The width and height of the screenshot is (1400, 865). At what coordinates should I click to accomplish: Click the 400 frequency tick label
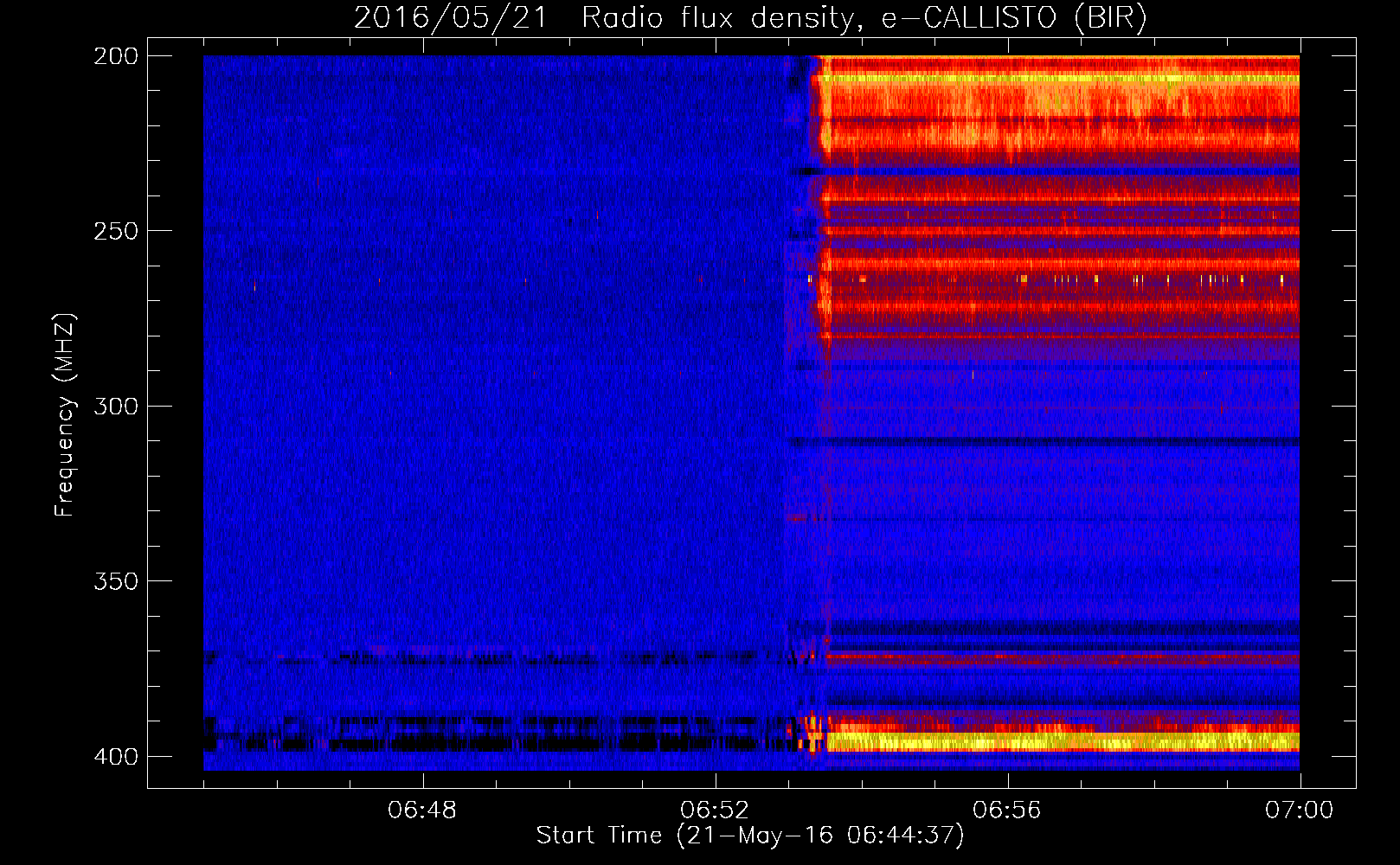pyautogui.click(x=115, y=757)
